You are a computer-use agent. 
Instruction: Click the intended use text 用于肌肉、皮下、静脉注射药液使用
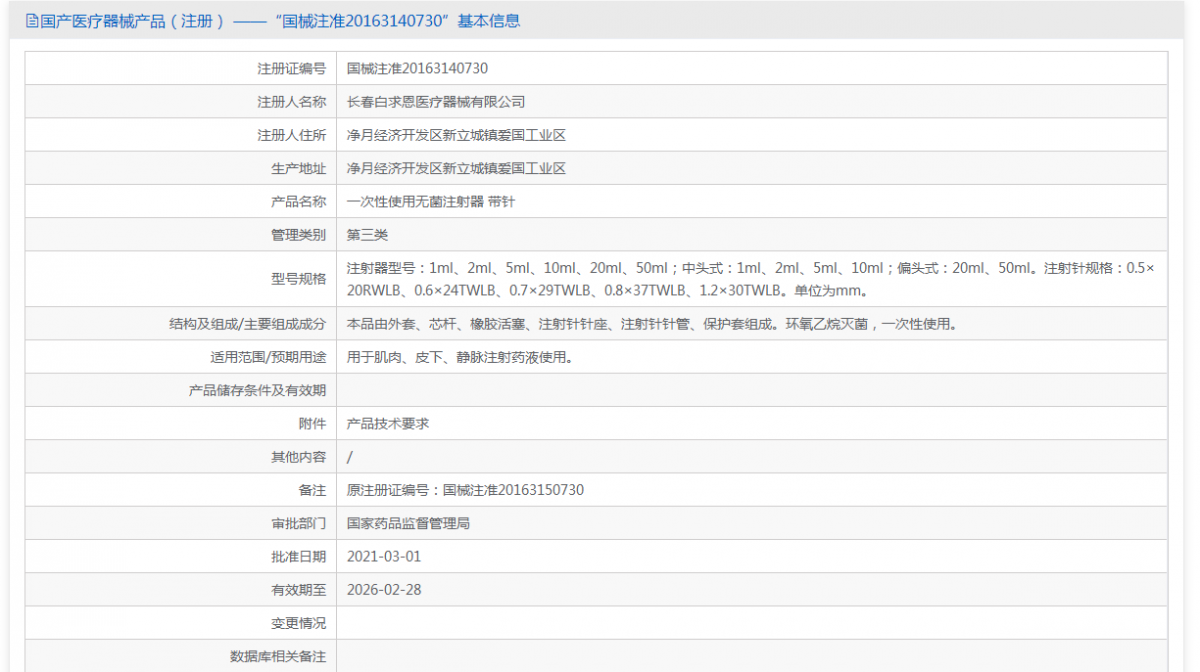tap(460, 357)
